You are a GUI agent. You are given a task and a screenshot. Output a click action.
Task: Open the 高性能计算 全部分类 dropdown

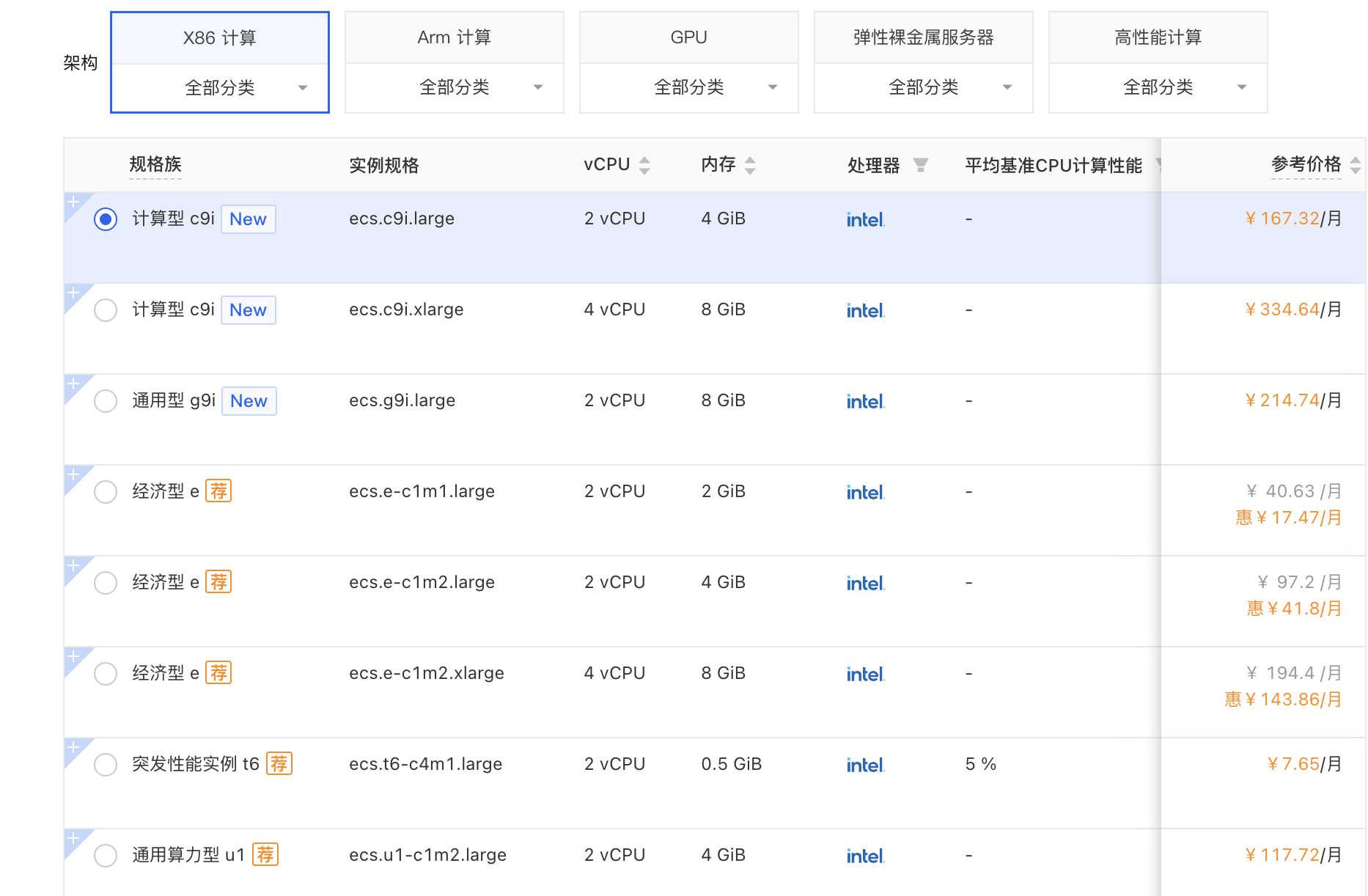pos(1158,88)
